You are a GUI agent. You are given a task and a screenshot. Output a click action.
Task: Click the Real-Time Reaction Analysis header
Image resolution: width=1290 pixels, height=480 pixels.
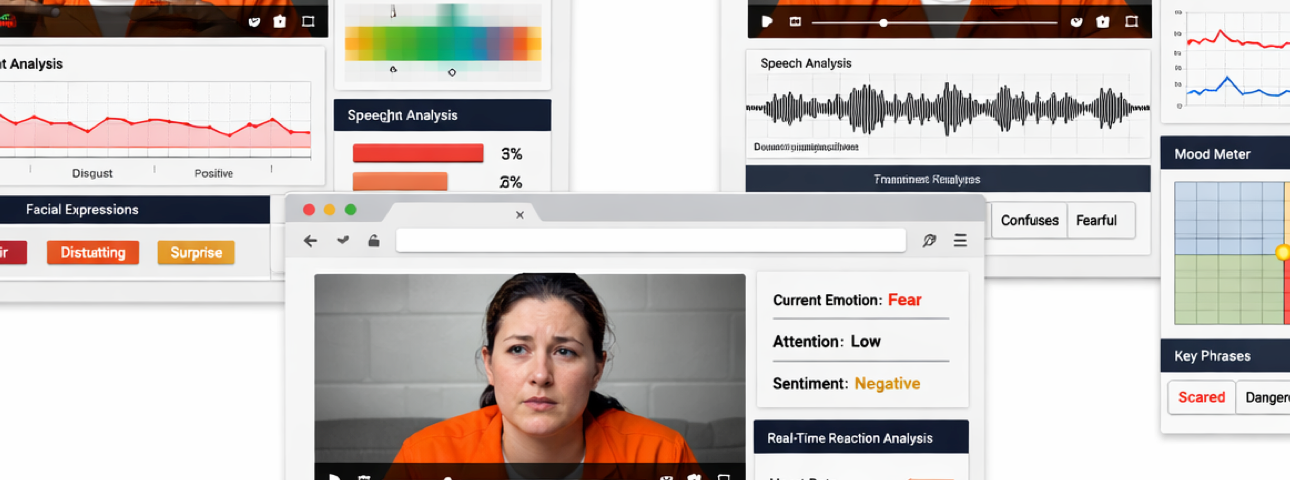tap(861, 437)
